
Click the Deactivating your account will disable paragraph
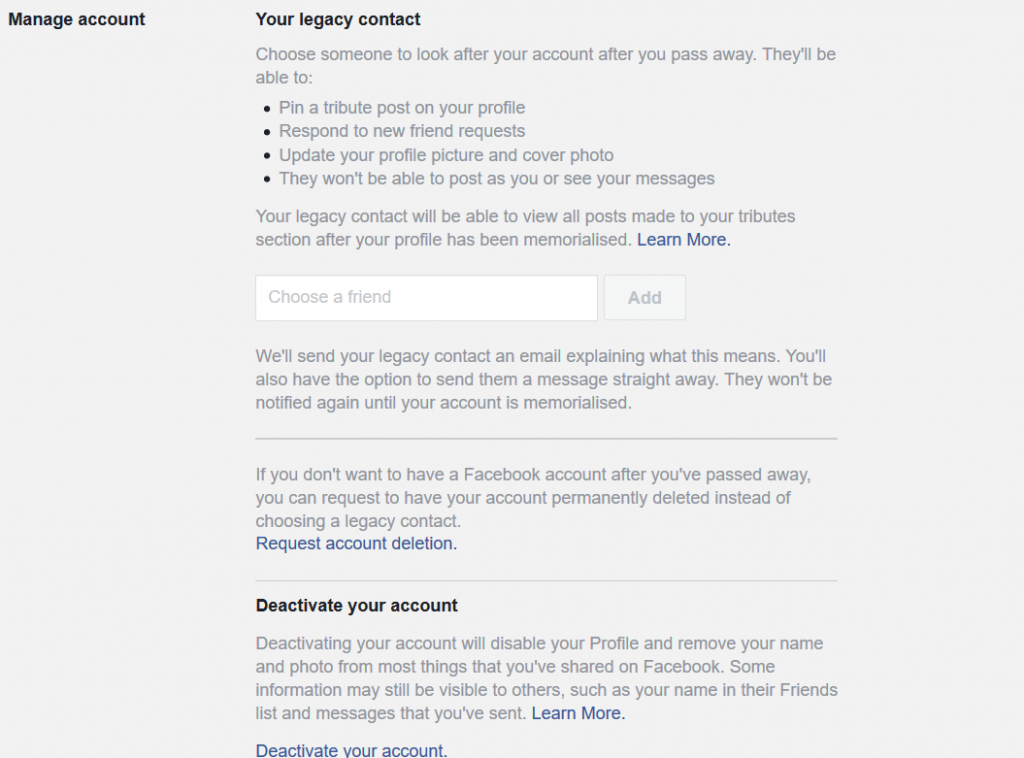pyautogui.click(x=546, y=678)
